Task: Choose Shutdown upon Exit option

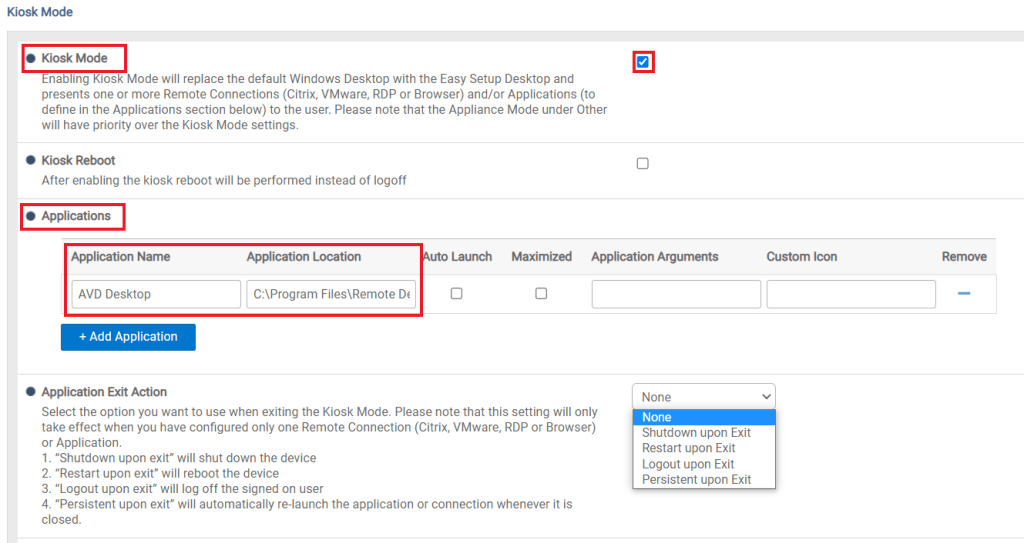Action: click(696, 433)
